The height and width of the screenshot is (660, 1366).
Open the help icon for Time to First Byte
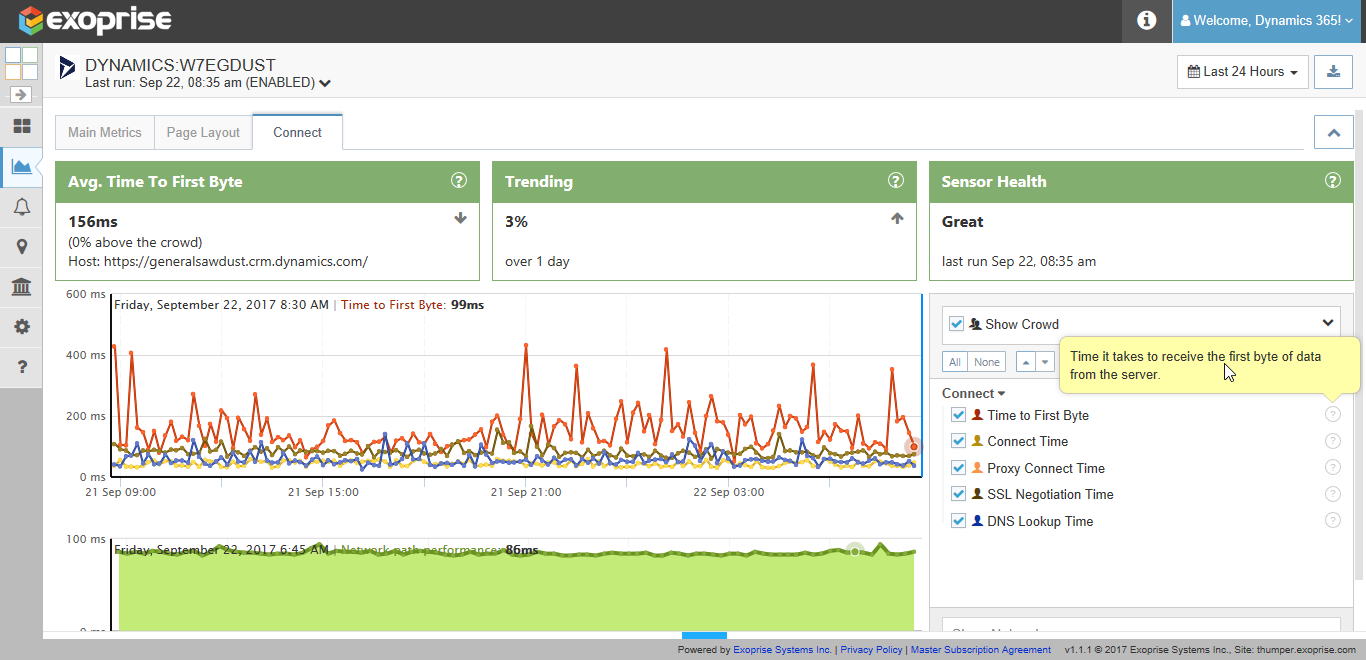click(x=1332, y=414)
